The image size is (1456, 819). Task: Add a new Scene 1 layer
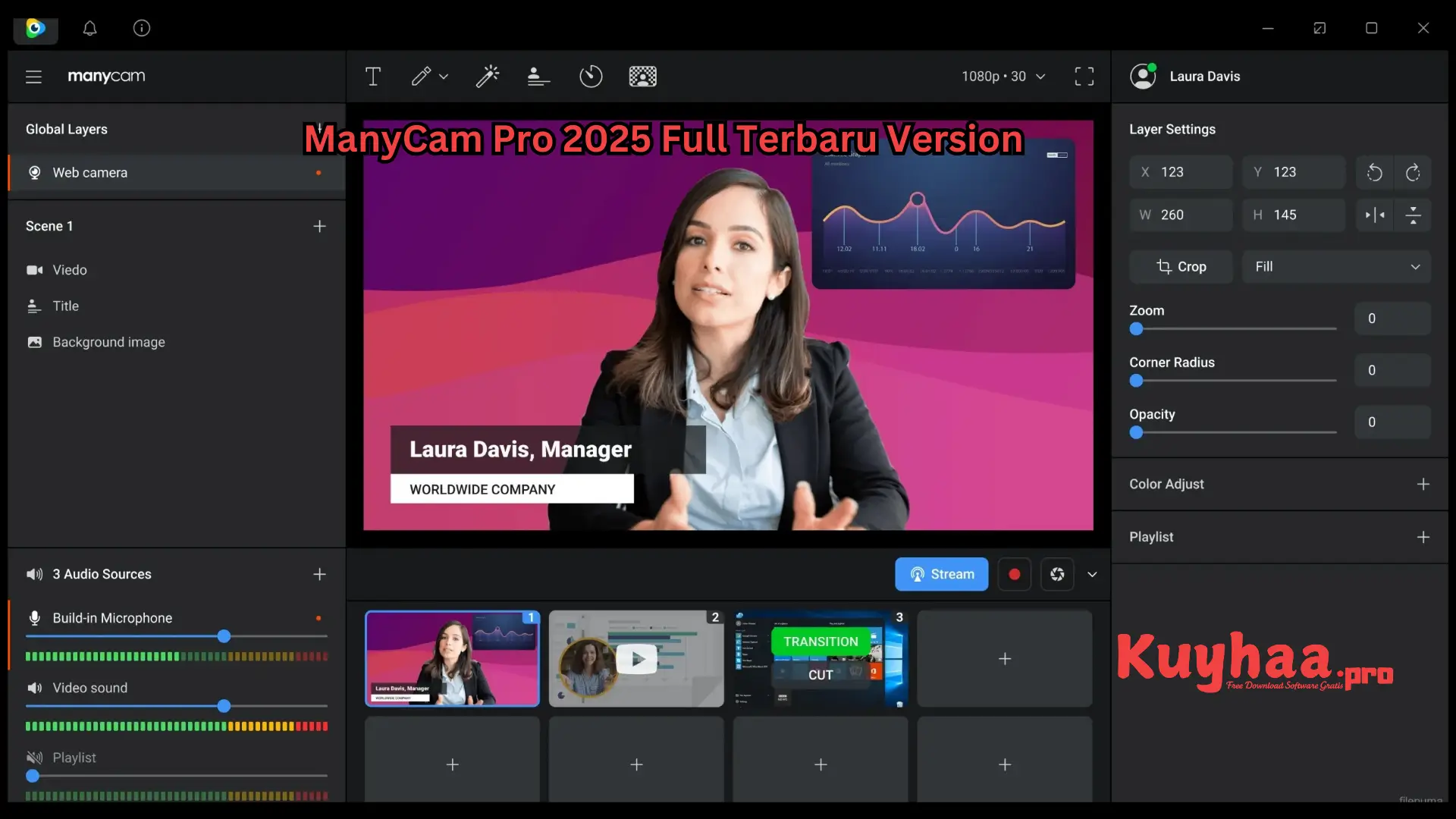click(319, 226)
